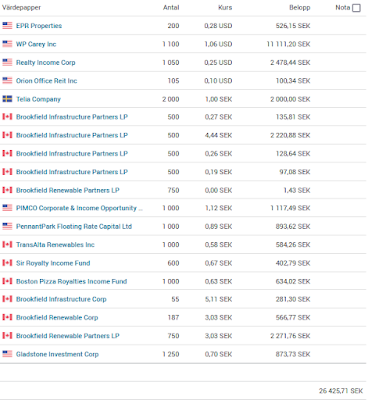
Task: Select the 1 250 quantity for Gladstone Investment
Action: click(171, 354)
